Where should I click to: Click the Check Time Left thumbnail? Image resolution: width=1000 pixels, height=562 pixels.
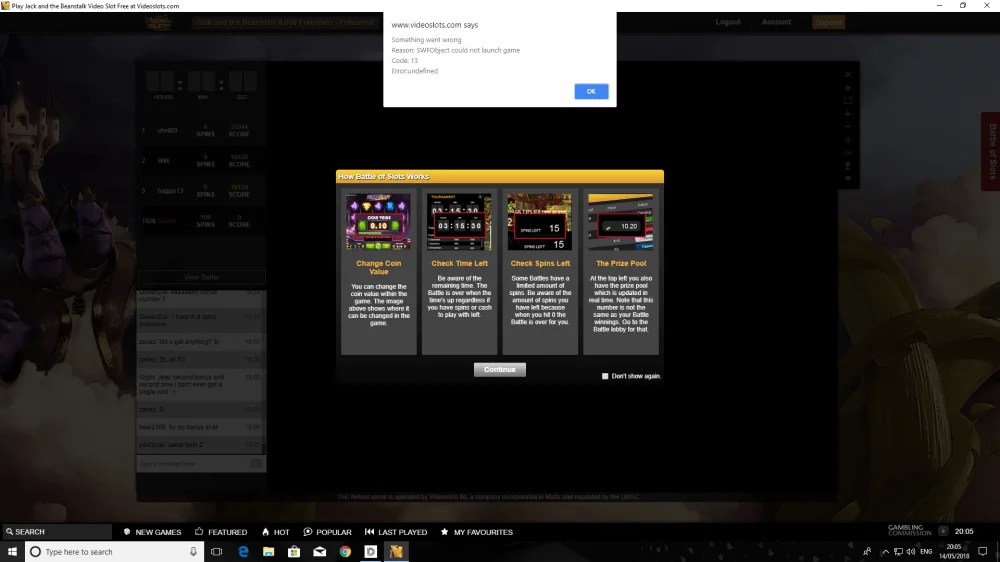(459, 221)
